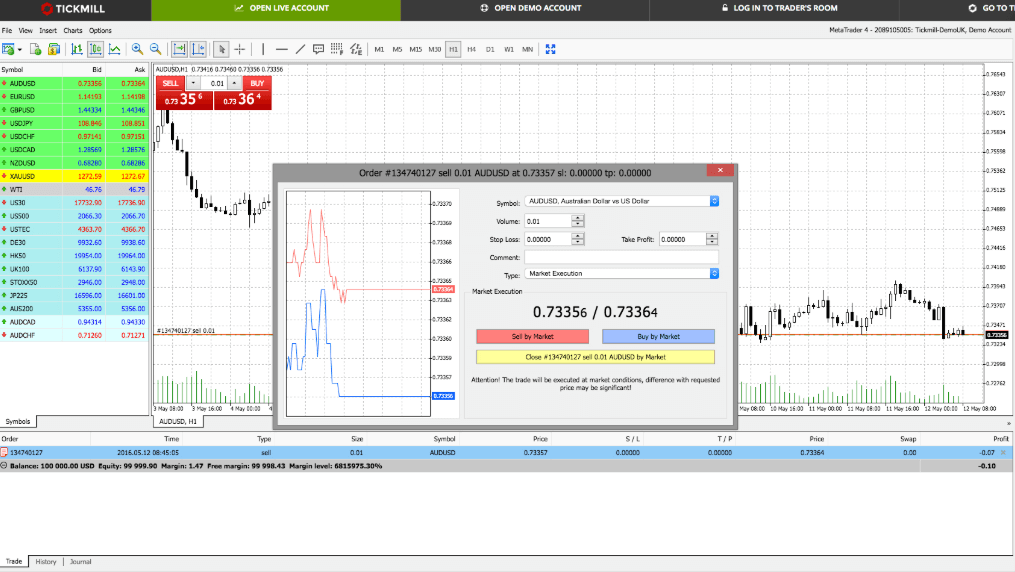1015x572 pixels.
Task: Click the Volume input field in dialog
Action: click(x=548, y=221)
